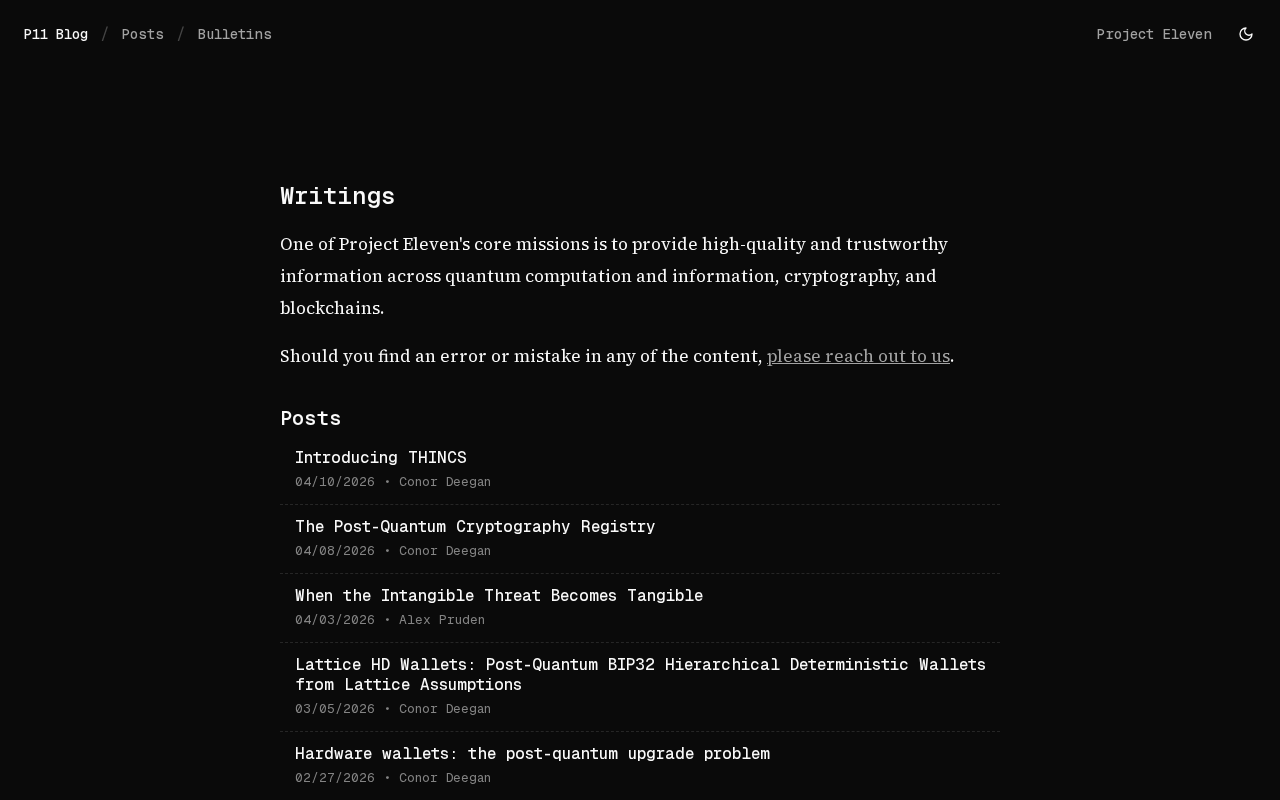
Task: Read When the Intangible Threat Becomes Tangible
Action: (x=498, y=595)
